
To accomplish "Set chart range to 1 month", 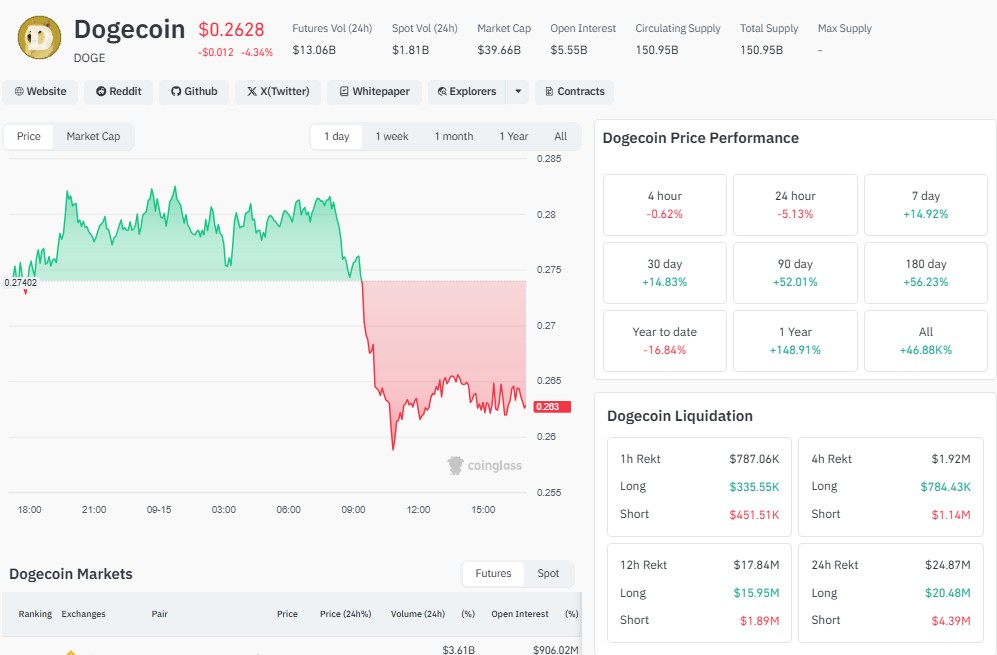I will click(x=454, y=136).
